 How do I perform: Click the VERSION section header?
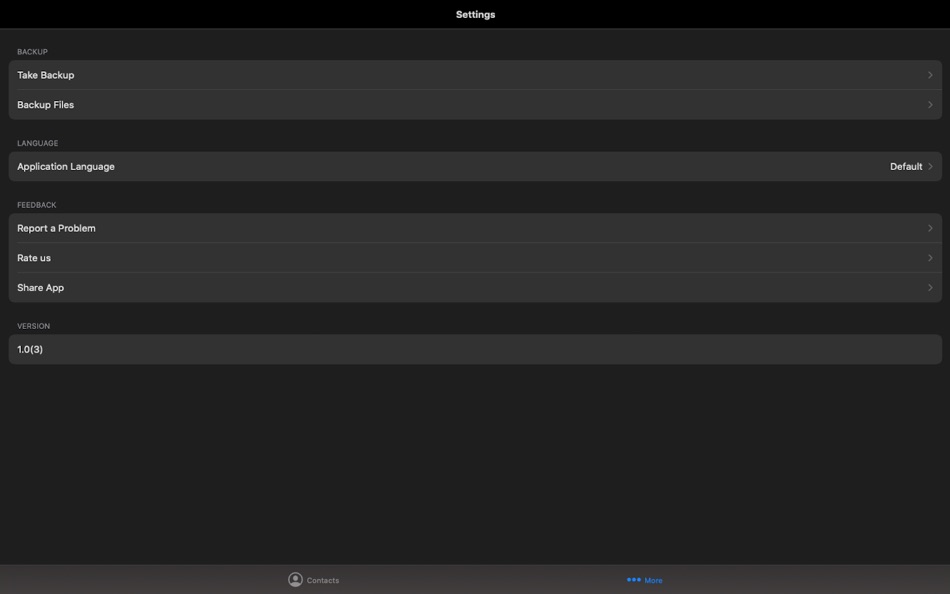(33, 326)
